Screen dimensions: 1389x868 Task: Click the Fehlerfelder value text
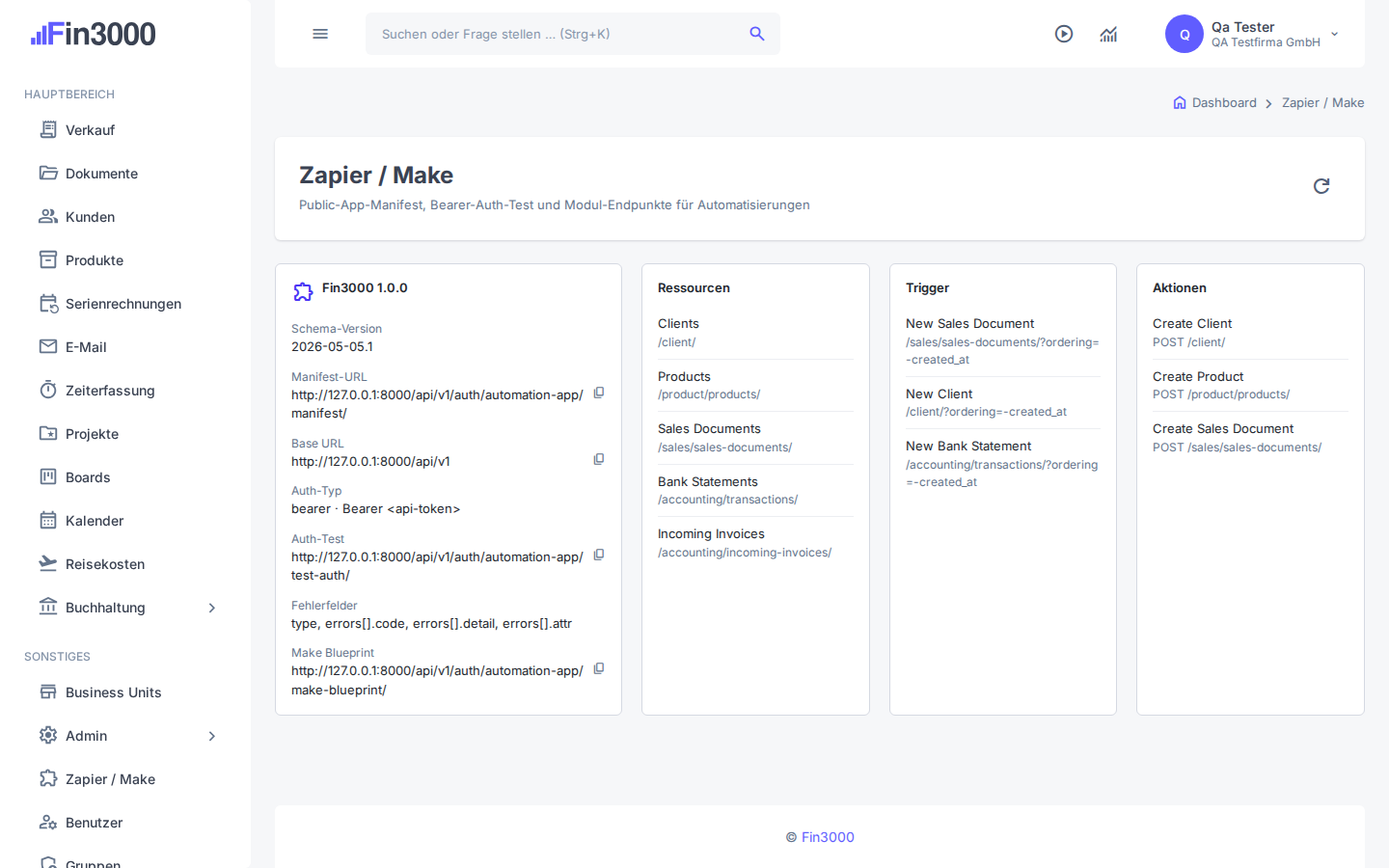pyautogui.click(x=432, y=623)
